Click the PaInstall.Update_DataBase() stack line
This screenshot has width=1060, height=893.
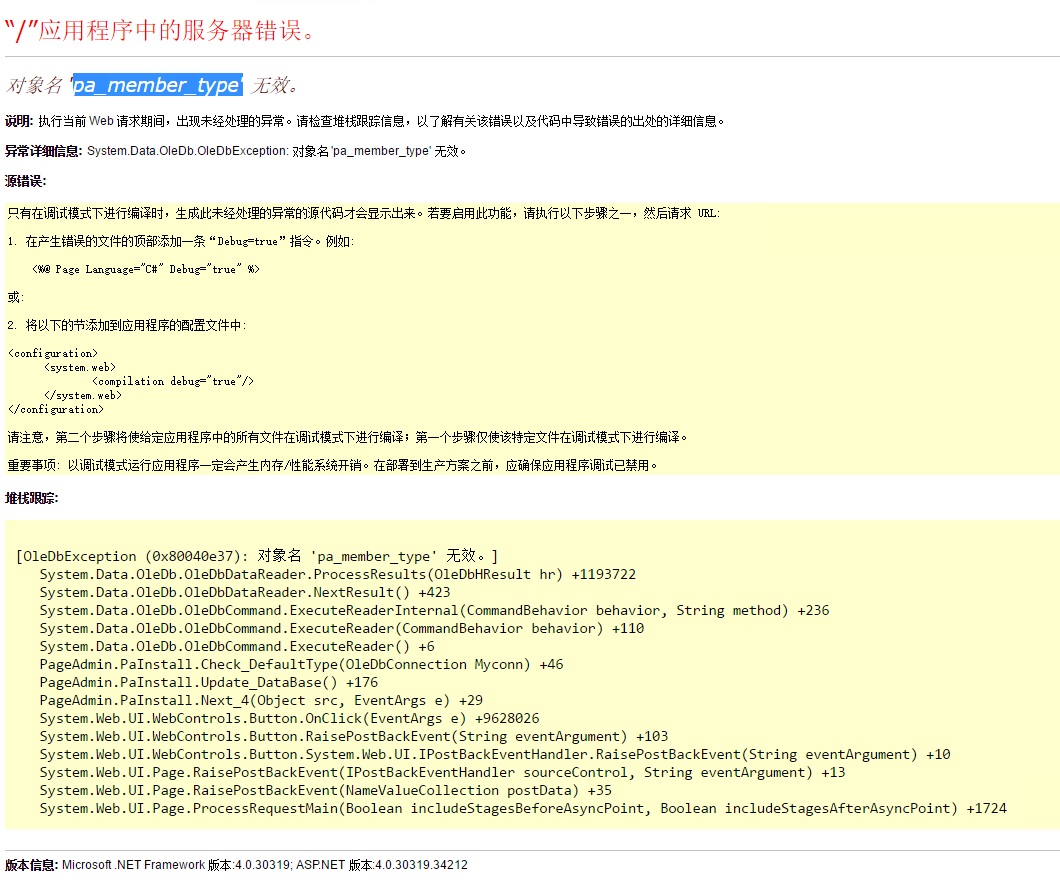coord(209,682)
